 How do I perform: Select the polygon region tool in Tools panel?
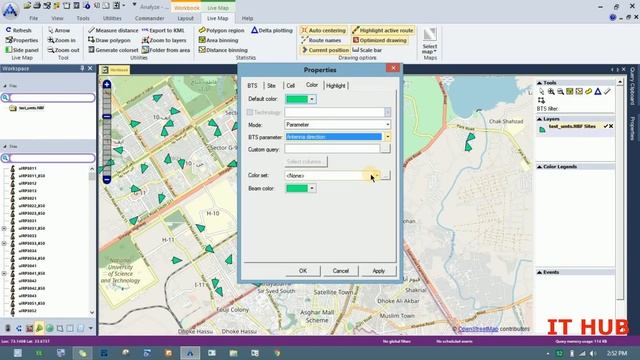point(588,91)
